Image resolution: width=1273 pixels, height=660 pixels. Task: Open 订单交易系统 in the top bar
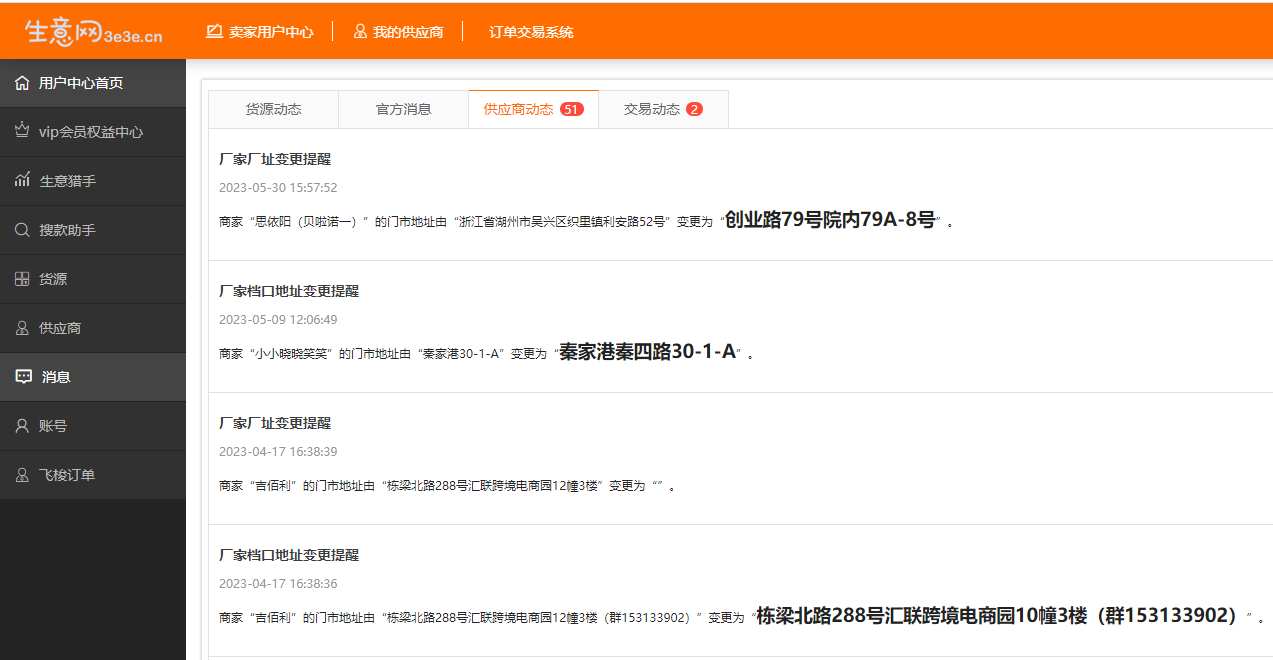pyautogui.click(x=531, y=32)
